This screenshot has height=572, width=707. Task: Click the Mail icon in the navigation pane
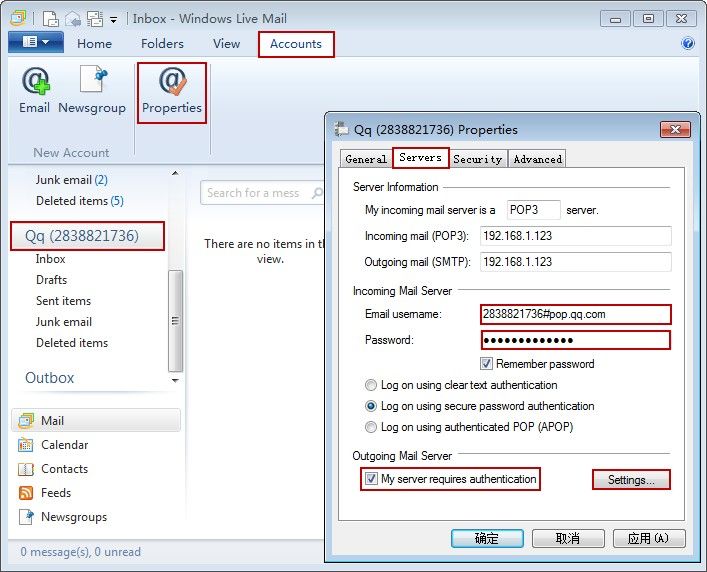pyautogui.click(x=26, y=421)
